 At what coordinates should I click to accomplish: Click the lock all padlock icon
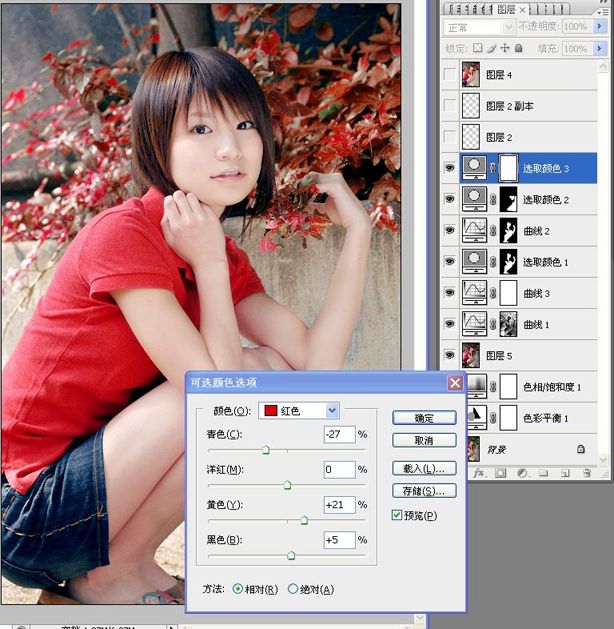point(519,48)
